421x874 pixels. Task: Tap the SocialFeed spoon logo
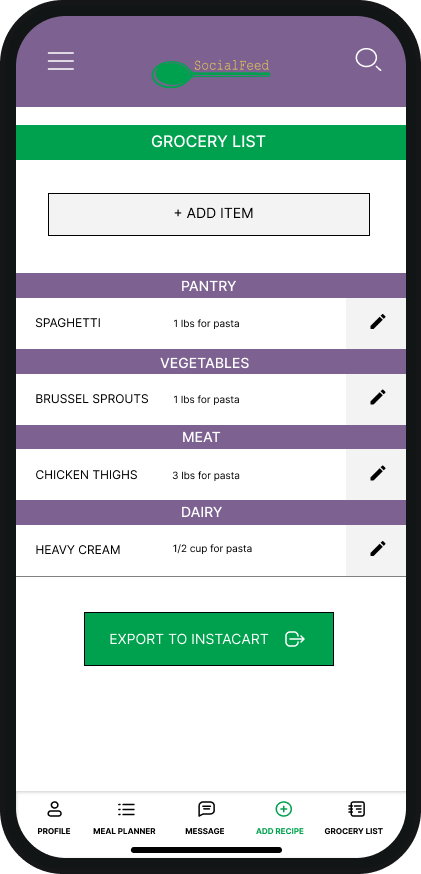211,74
